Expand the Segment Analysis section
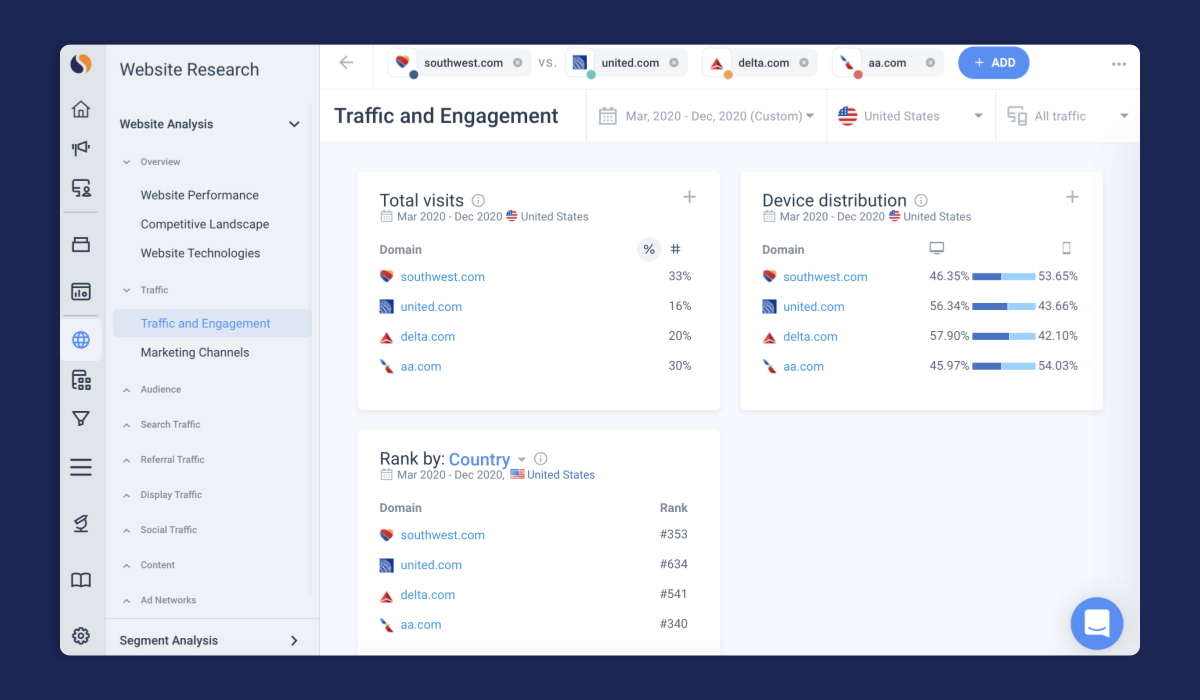 294,640
